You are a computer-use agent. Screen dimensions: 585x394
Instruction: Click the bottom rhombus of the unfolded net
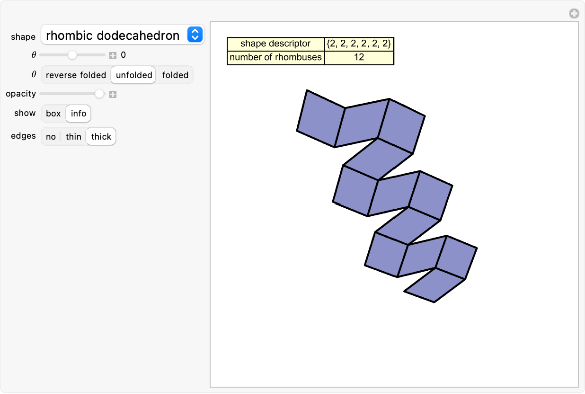[434, 285]
